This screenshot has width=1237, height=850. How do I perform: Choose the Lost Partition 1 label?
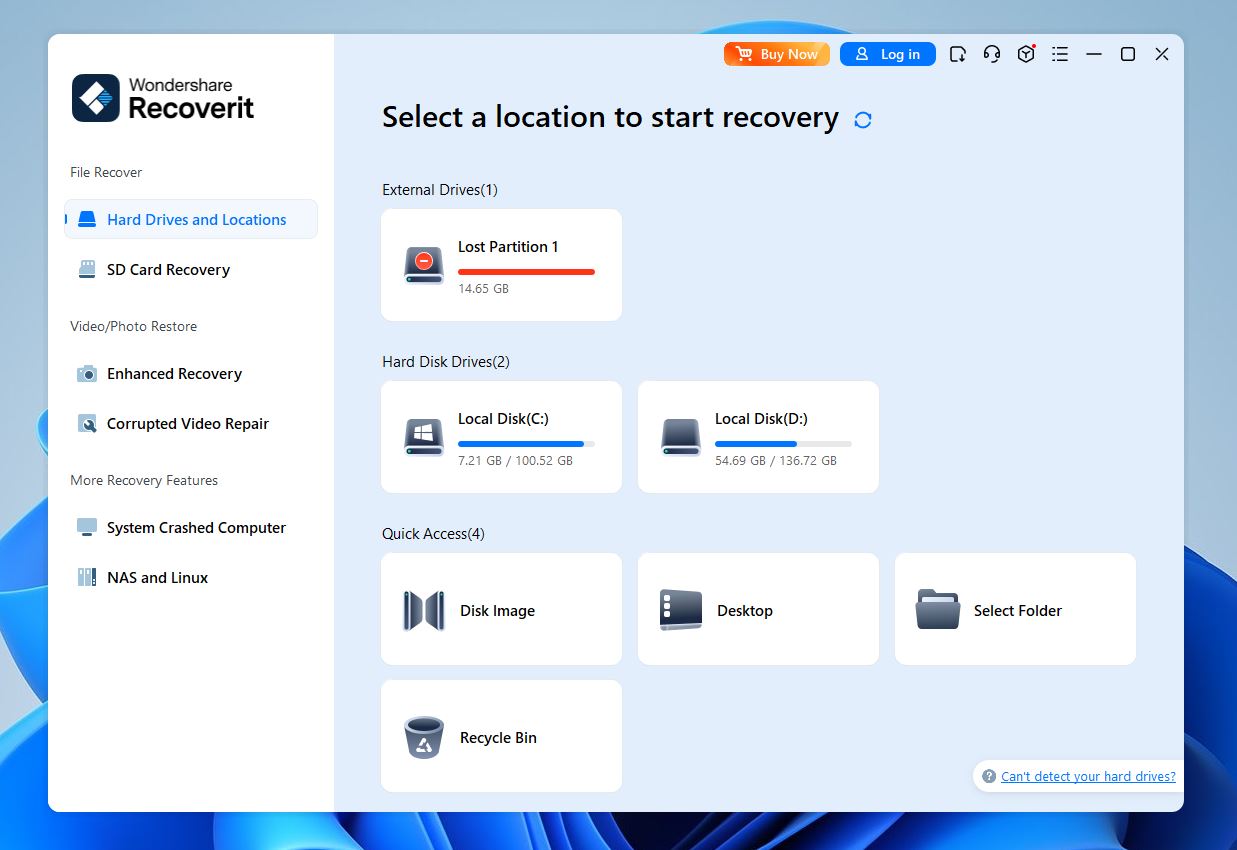point(508,247)
